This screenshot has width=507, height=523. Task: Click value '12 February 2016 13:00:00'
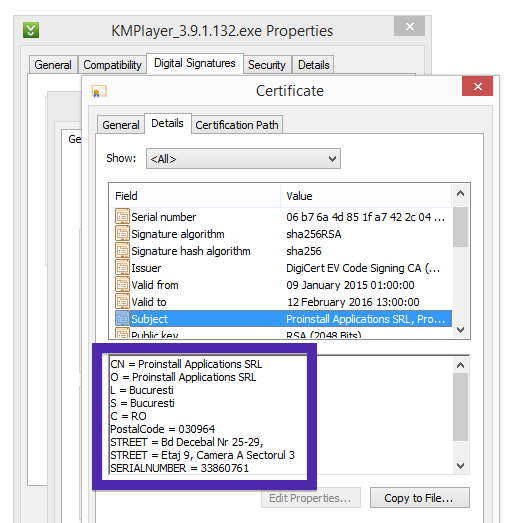tap(353, 302)
